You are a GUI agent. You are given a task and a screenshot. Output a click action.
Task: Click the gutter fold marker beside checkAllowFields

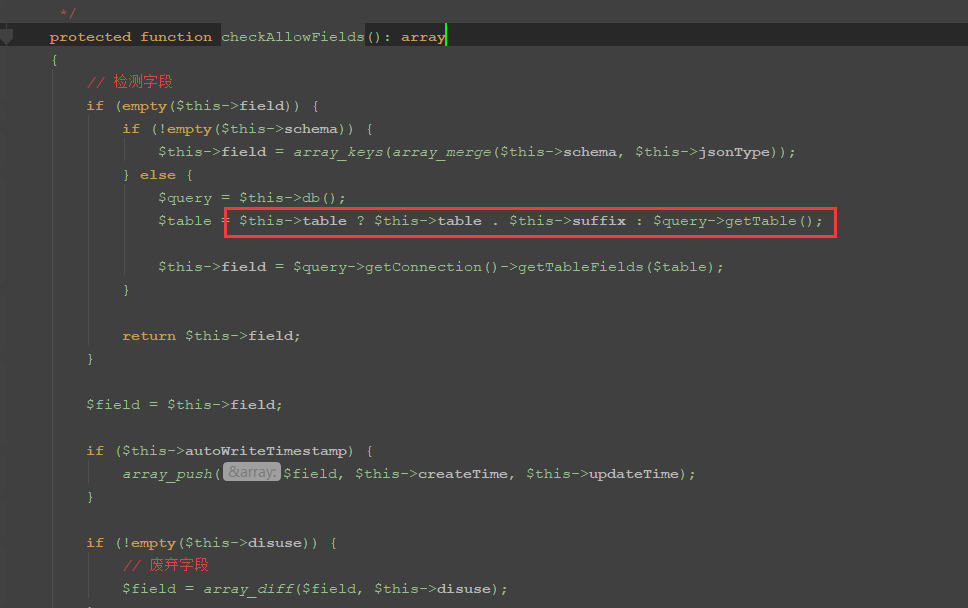coord(6,38)
